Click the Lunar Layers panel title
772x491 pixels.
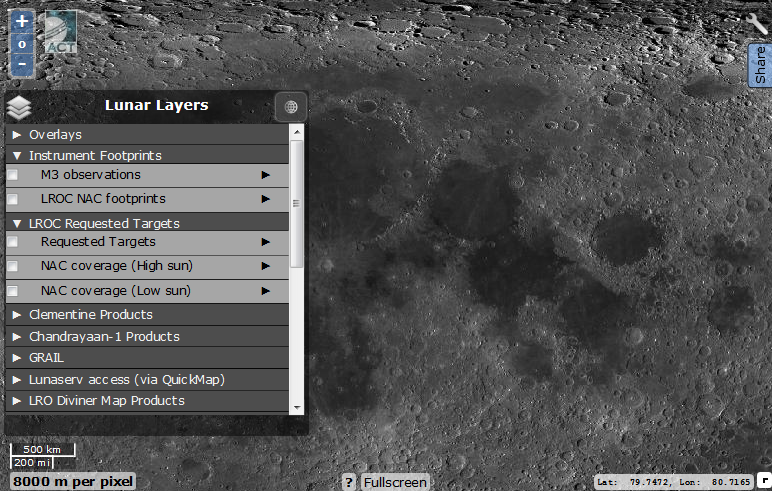pos(157,105)
